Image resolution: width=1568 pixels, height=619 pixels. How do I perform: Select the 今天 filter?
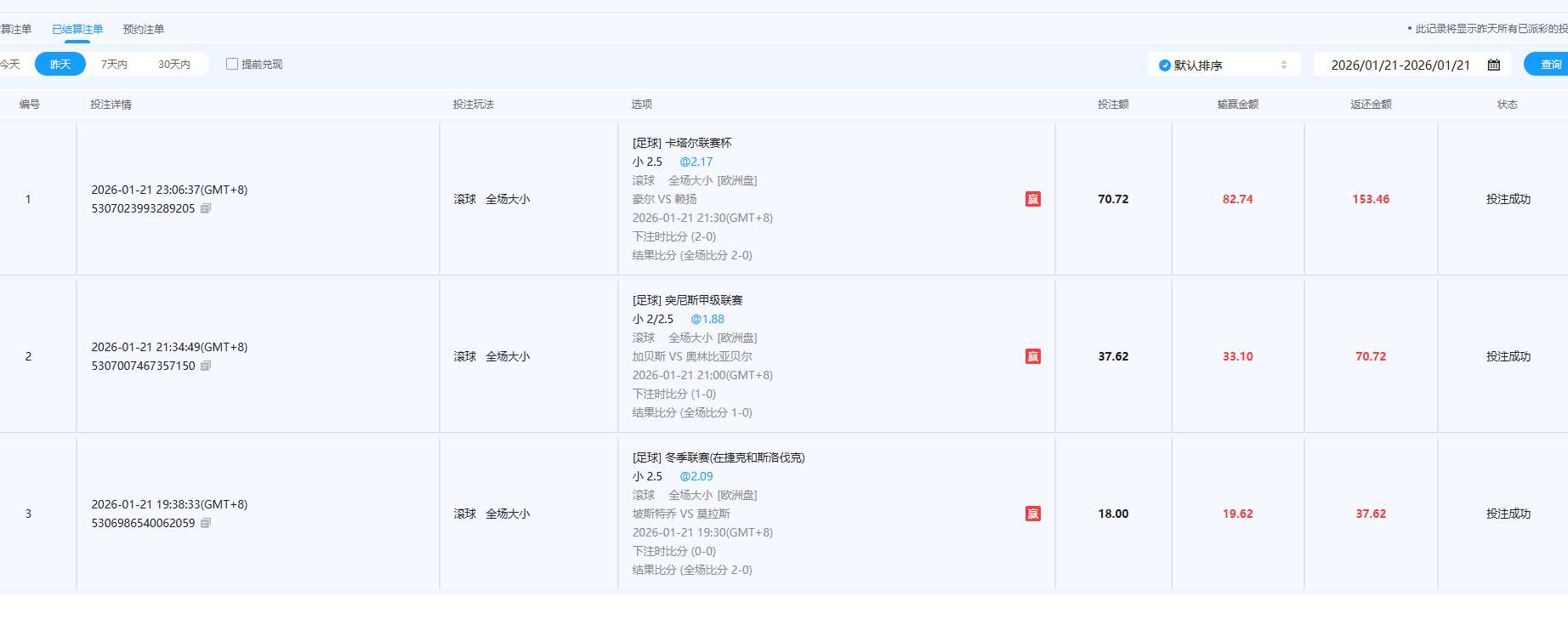click(10, 64)
